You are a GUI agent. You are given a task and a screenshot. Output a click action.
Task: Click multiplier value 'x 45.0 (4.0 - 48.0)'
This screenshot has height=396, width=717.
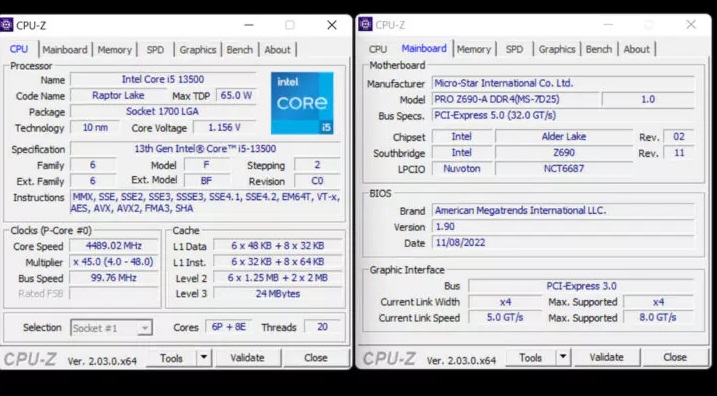click(114, 262)
